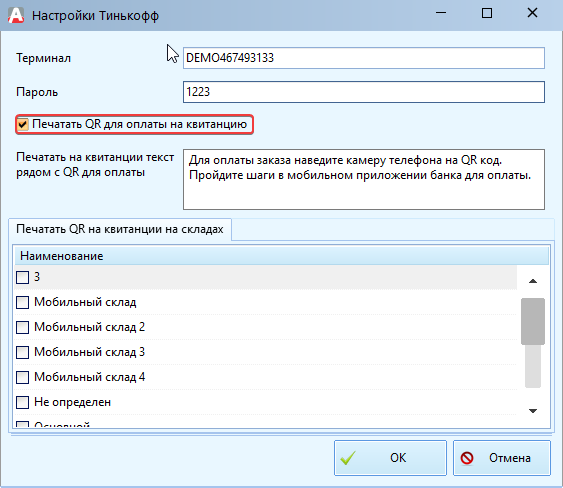Open Печатать QR на квитанции на складах tab
The width and height of the screenshot is (563, 488).
point(120,229)
